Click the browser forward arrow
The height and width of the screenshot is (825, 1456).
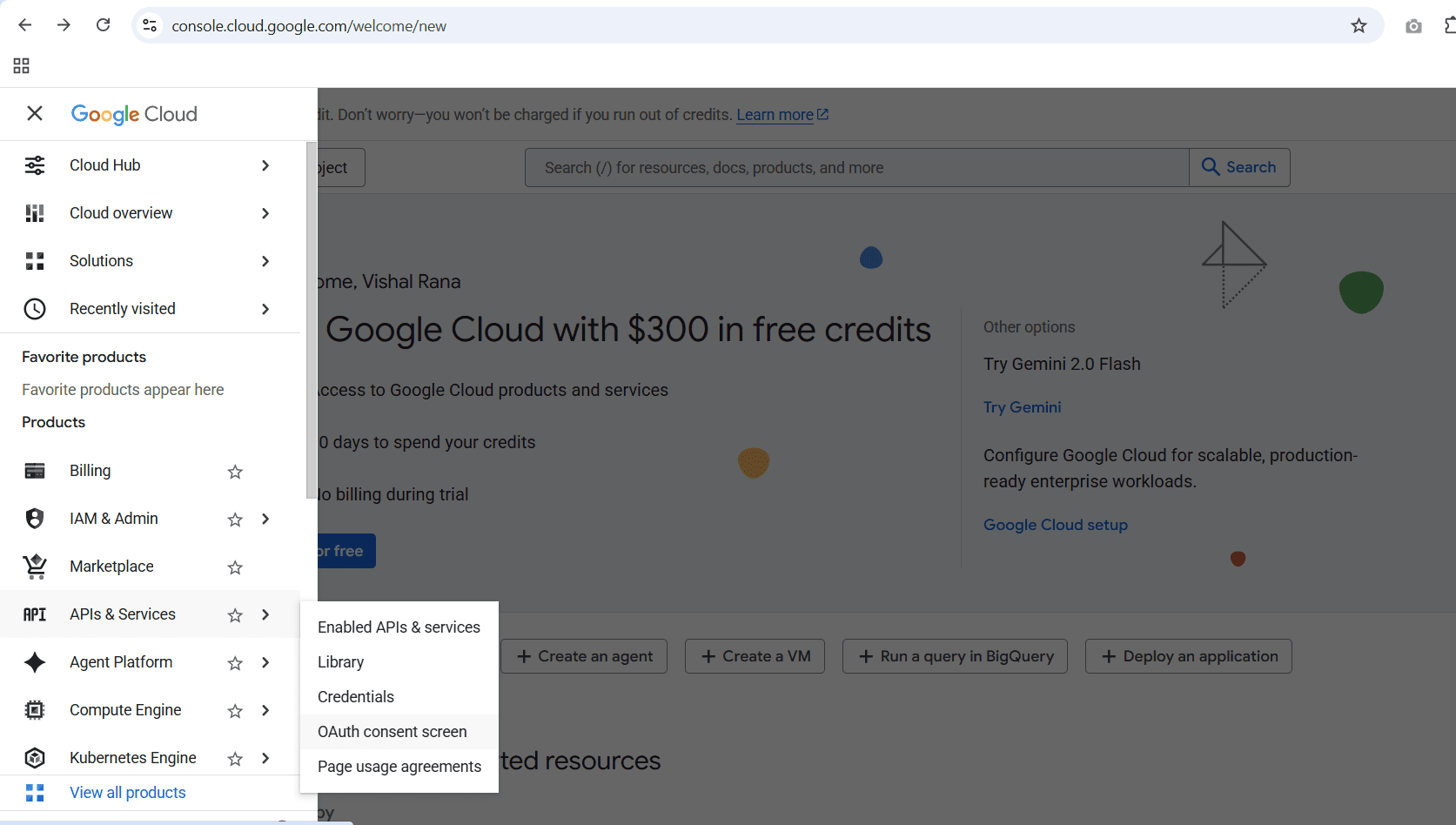[x=64, y=25]
